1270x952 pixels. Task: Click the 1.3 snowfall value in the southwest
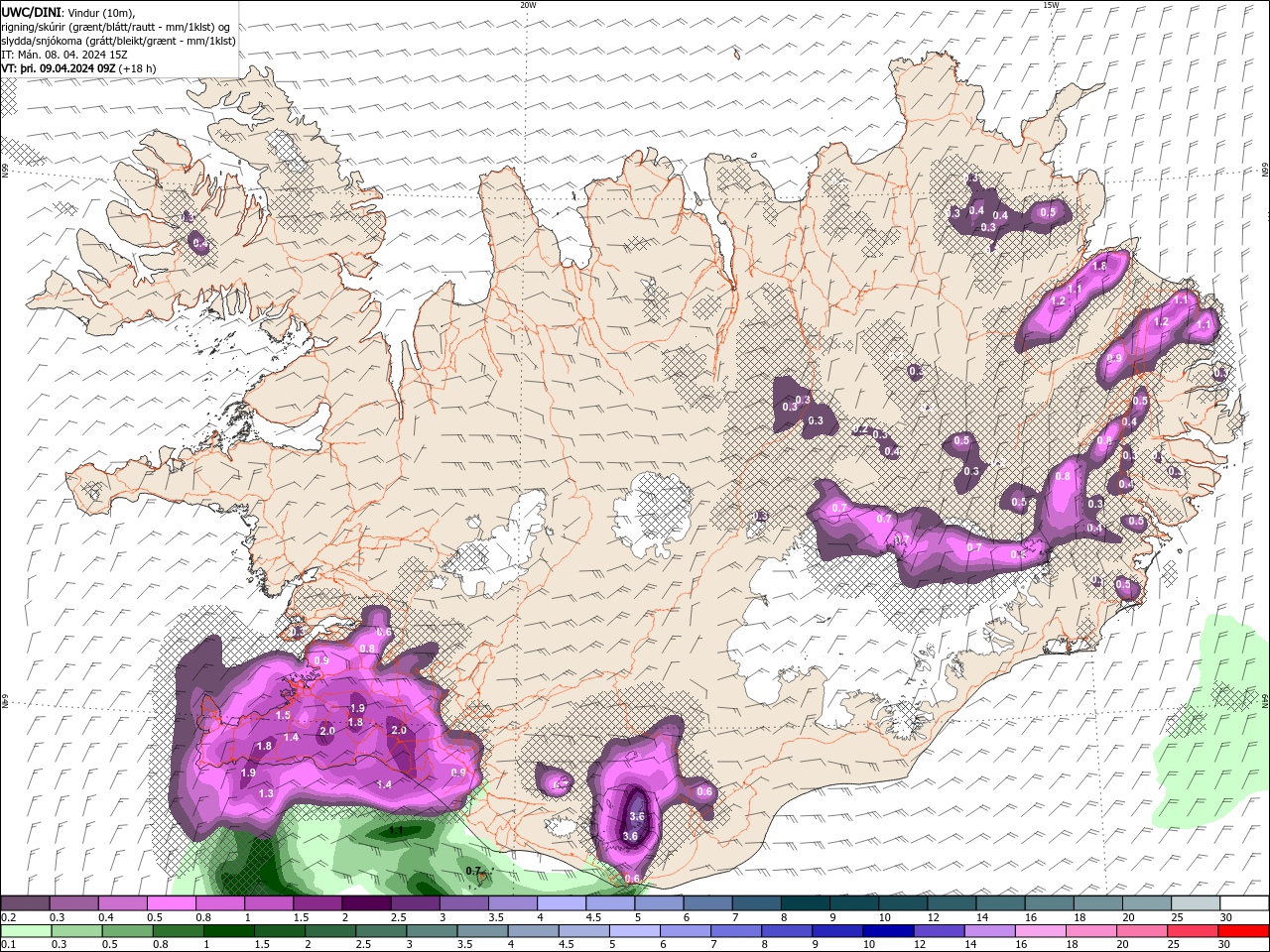tap(266, 793)
